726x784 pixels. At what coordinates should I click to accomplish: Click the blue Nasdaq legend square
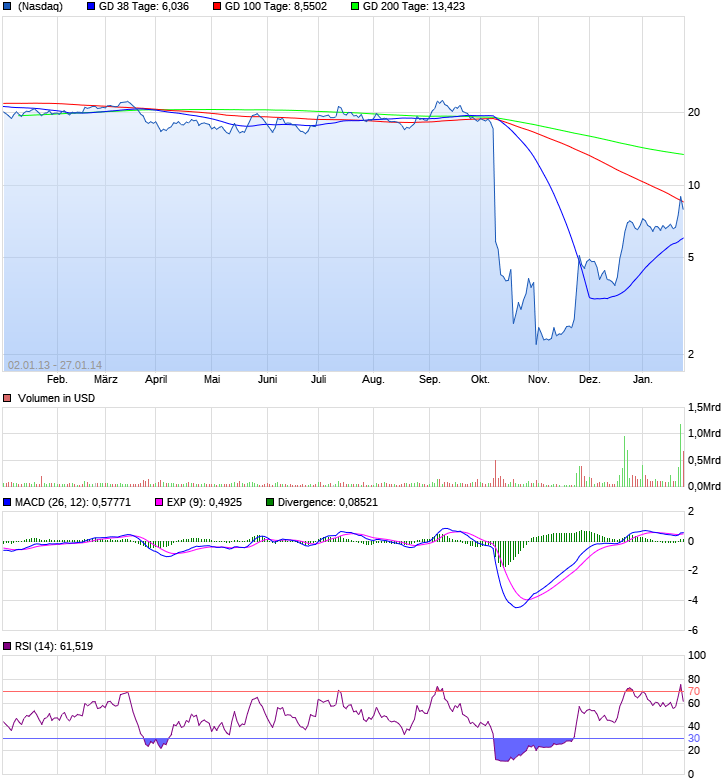(x=7, y=6)
